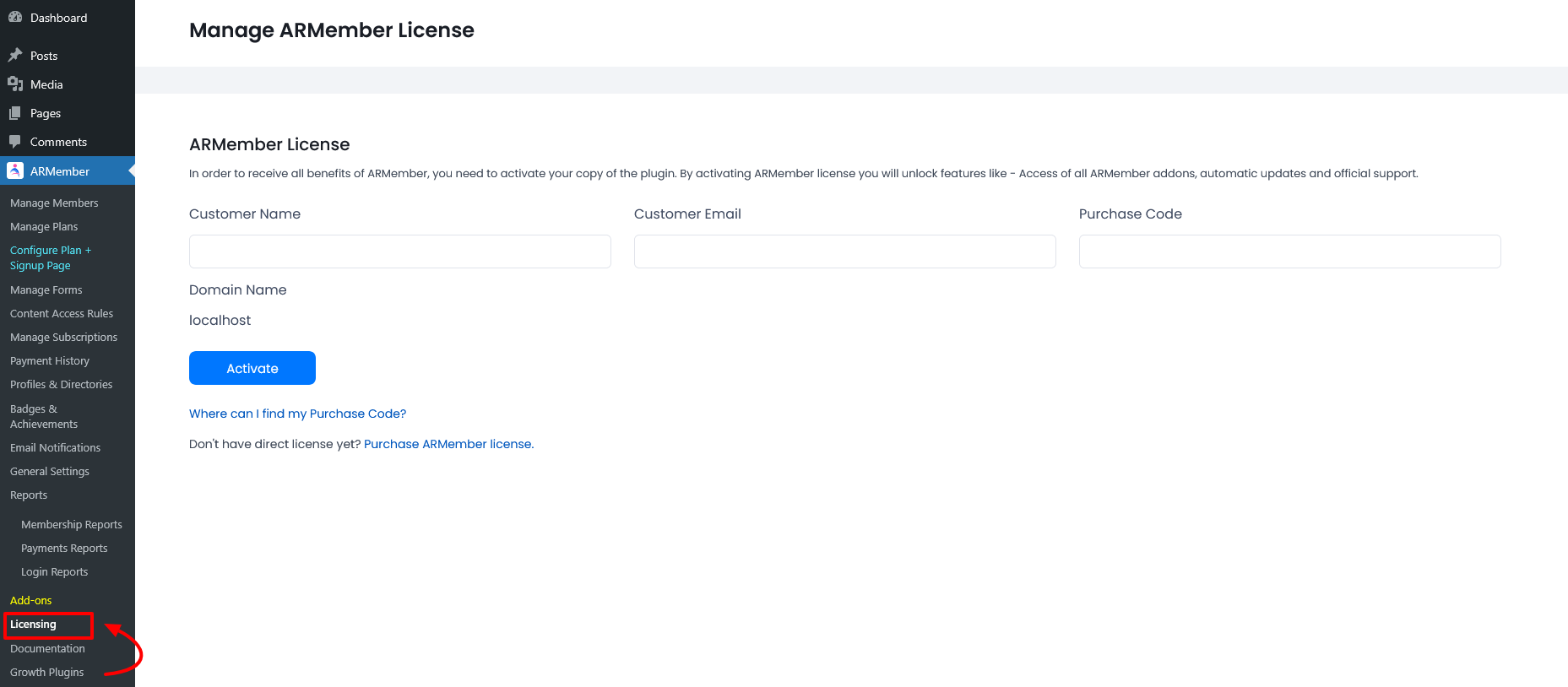The height and width of the screenshot is (687, 1568).
Task: Select the Purchase Code text box
Action: [1289, 252]
